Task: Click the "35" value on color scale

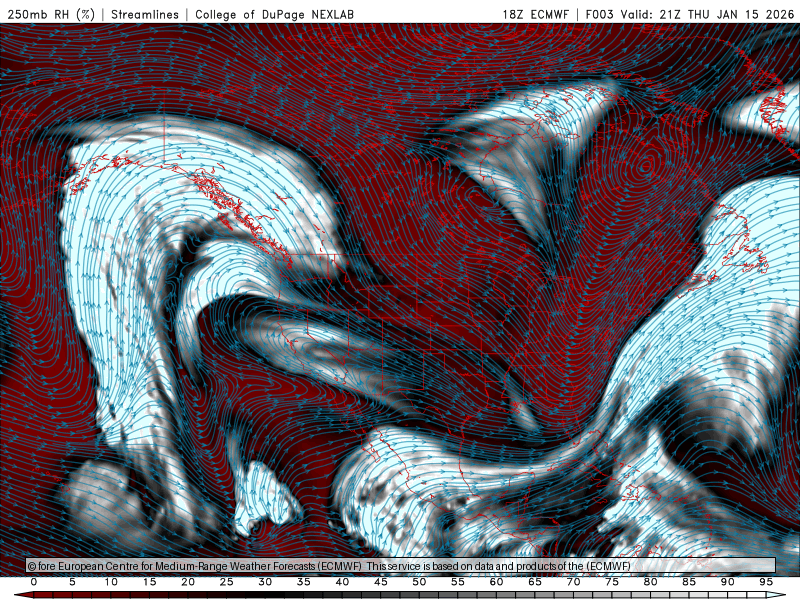Action: tap(304, 582)
